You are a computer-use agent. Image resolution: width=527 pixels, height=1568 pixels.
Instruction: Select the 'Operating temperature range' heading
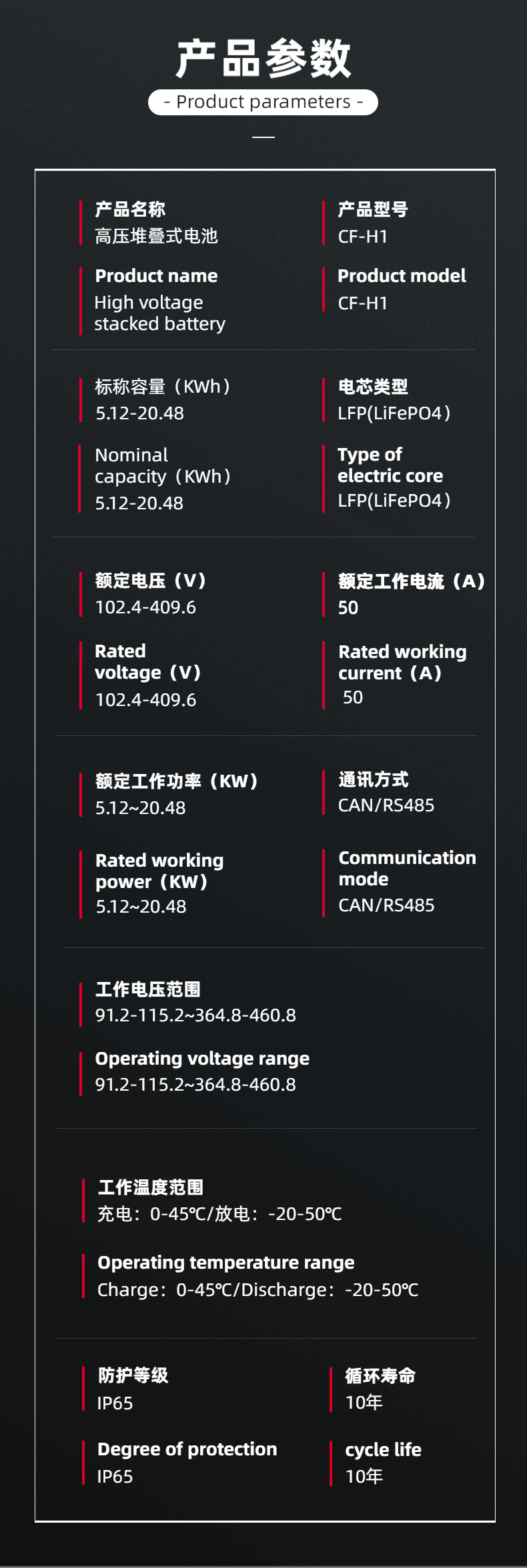(x=225, y=1263)
